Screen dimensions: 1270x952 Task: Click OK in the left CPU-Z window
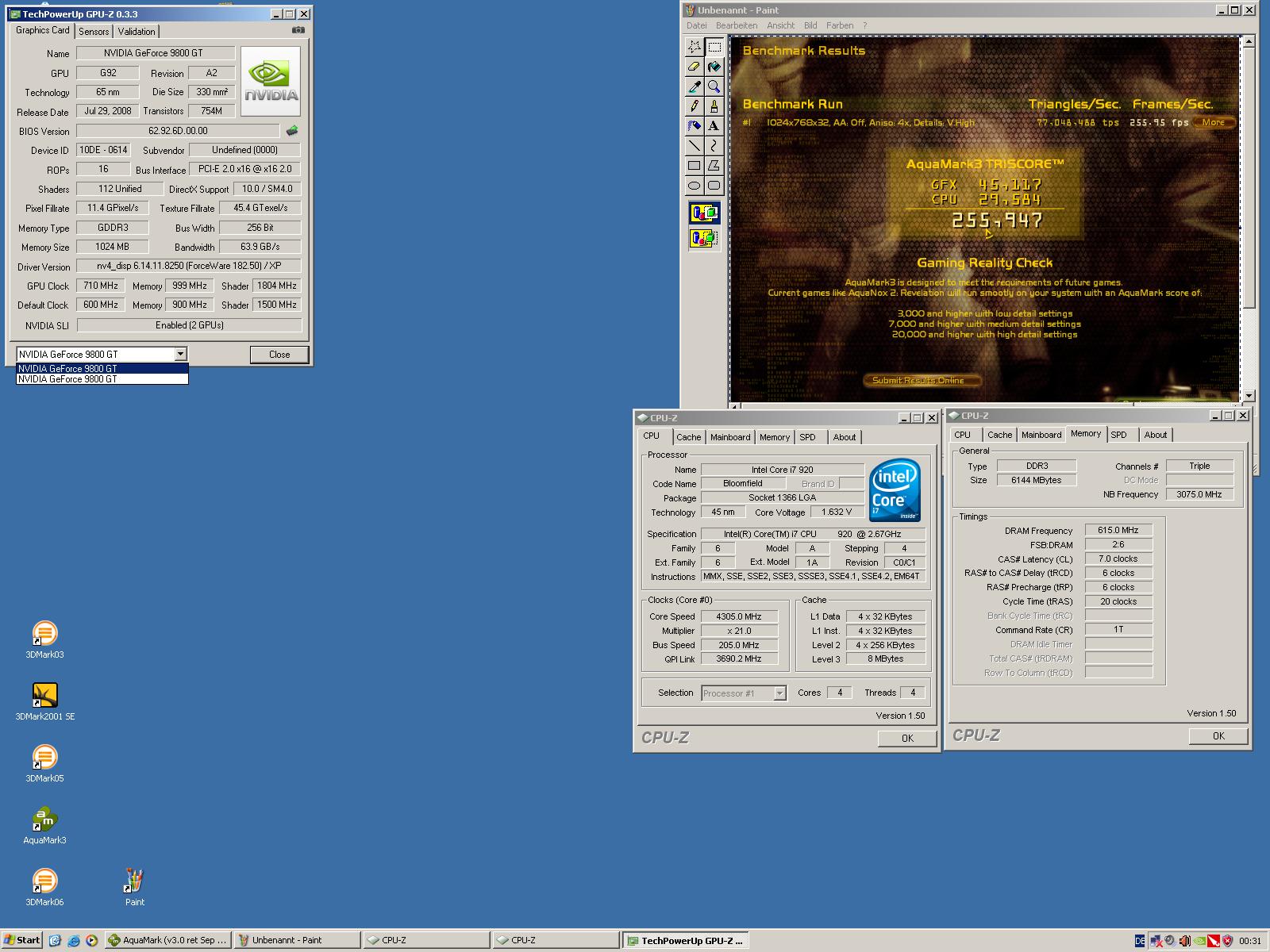coord(907,738)
